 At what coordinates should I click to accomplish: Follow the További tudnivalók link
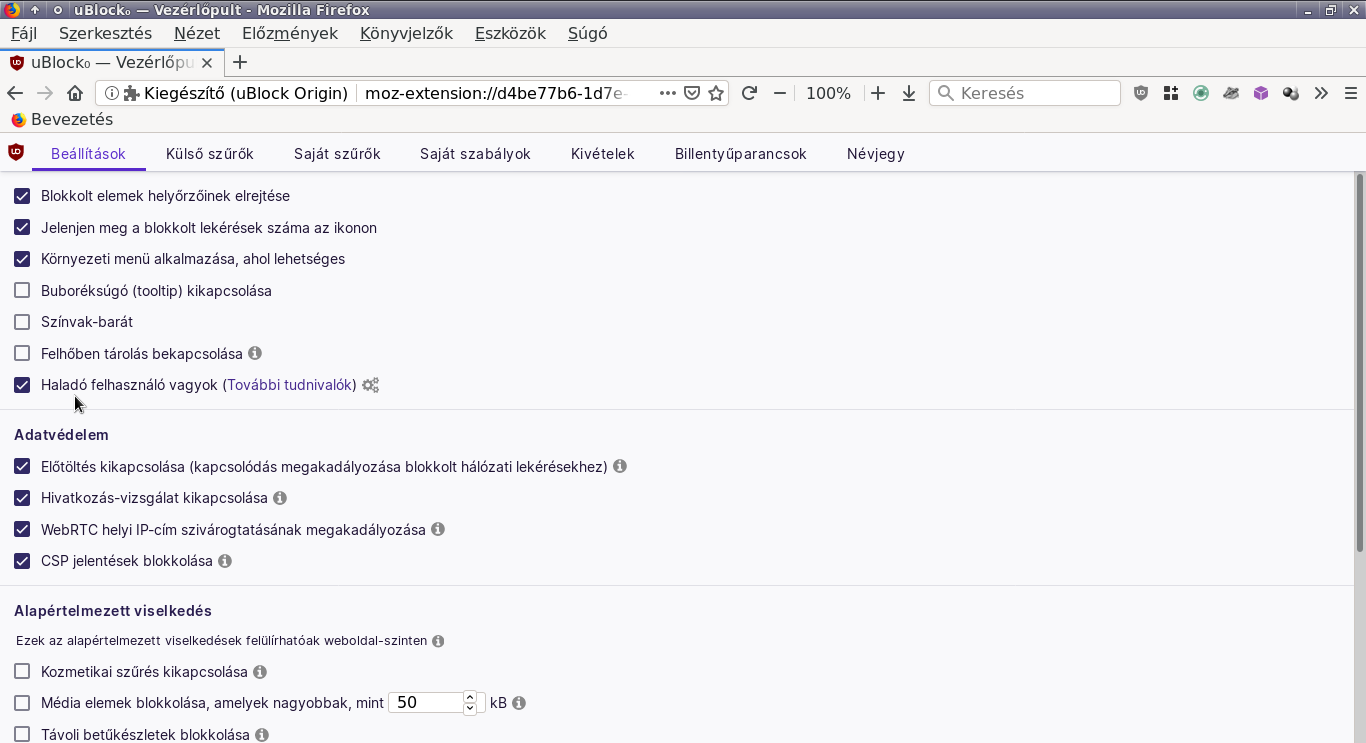point(290,385)
